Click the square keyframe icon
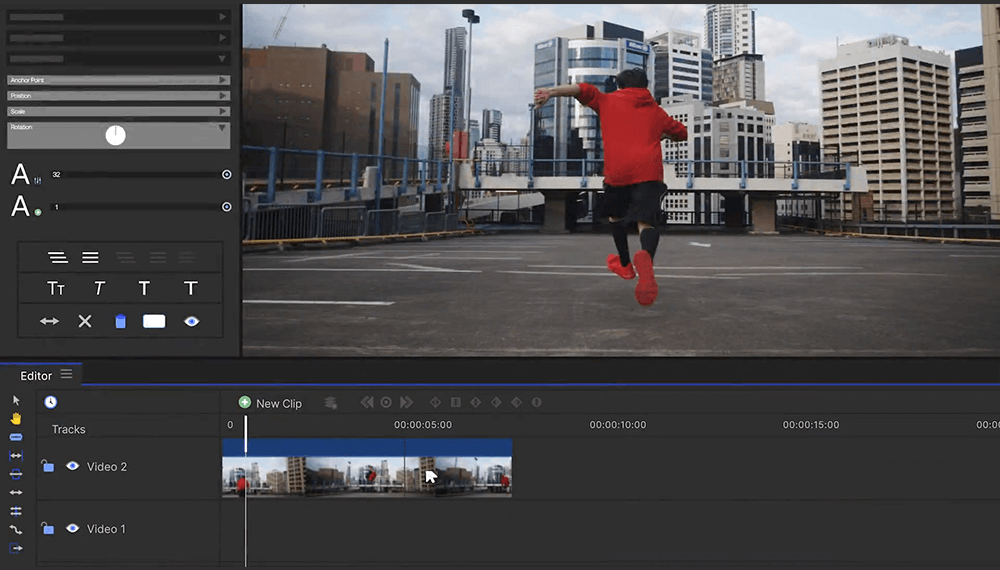The image size is (1000, 570). click(x=455, y=402)
